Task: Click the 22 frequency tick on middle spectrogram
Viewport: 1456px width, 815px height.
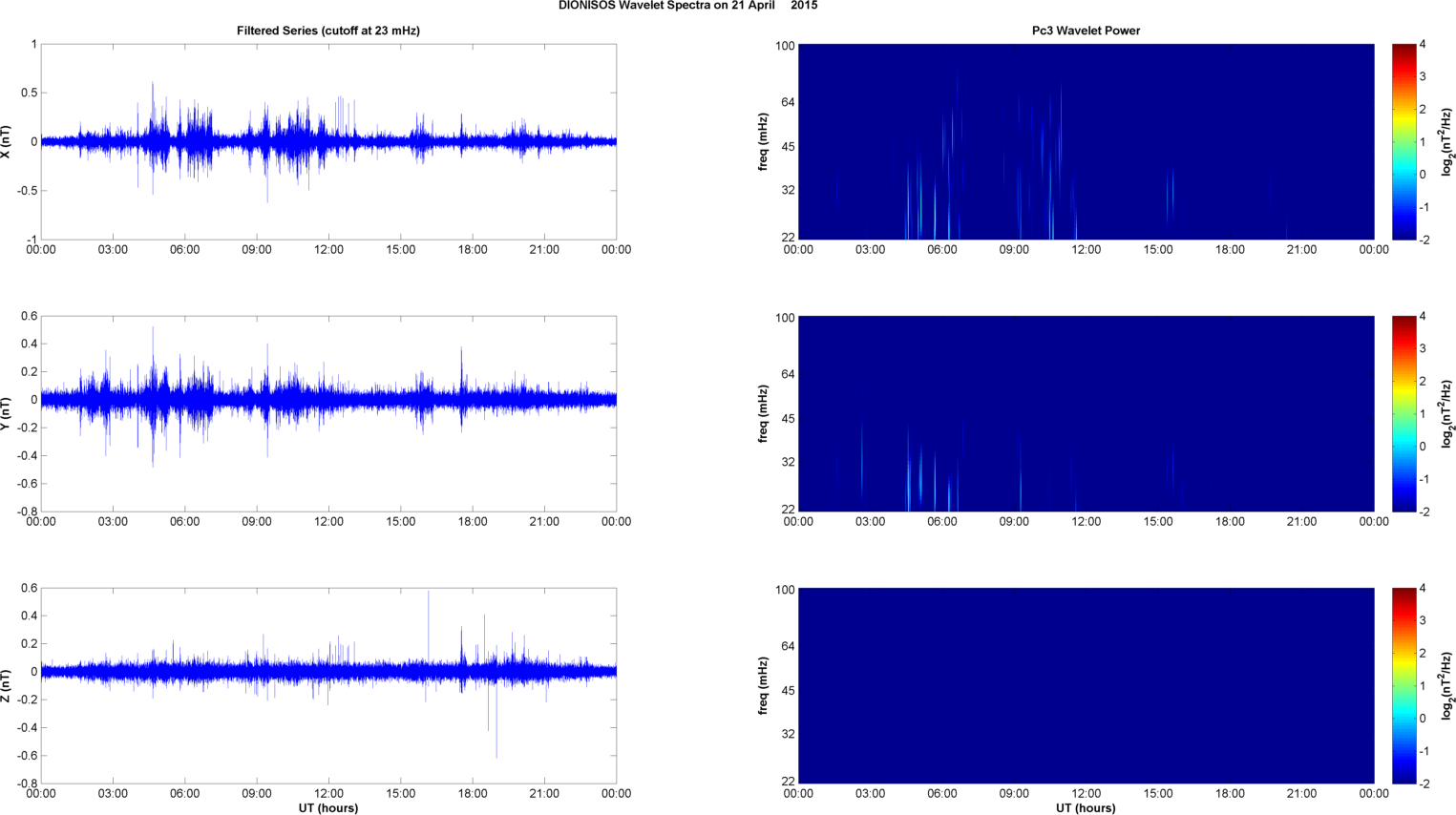Action: click(787, 509)
